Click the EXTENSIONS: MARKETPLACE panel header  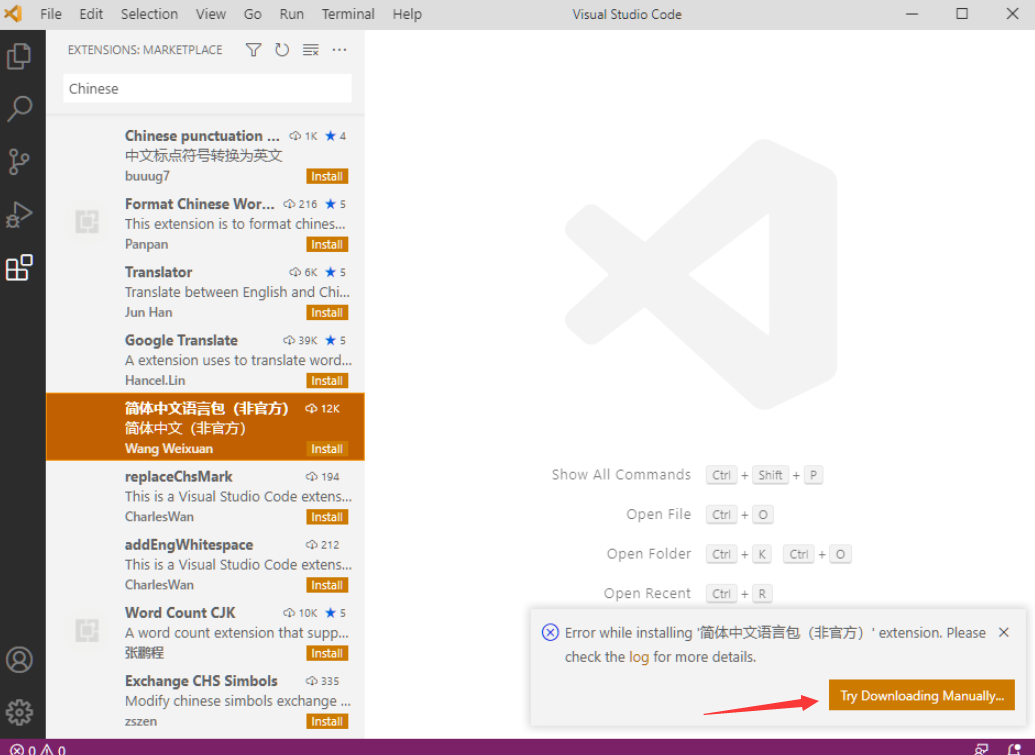[145, 49]
